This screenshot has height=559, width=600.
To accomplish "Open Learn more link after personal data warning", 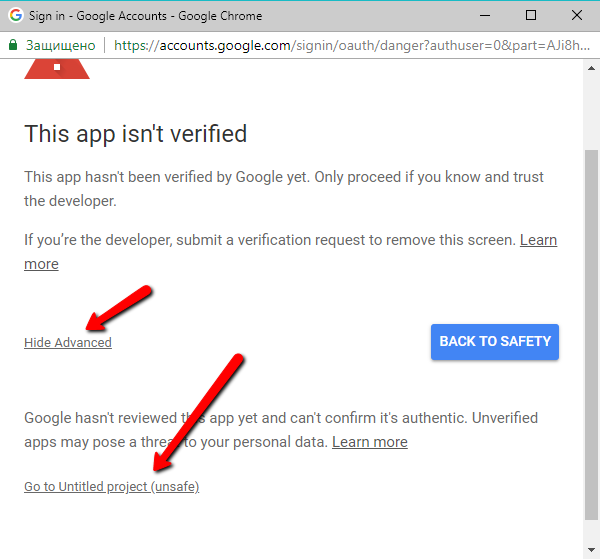I will 369,442.
